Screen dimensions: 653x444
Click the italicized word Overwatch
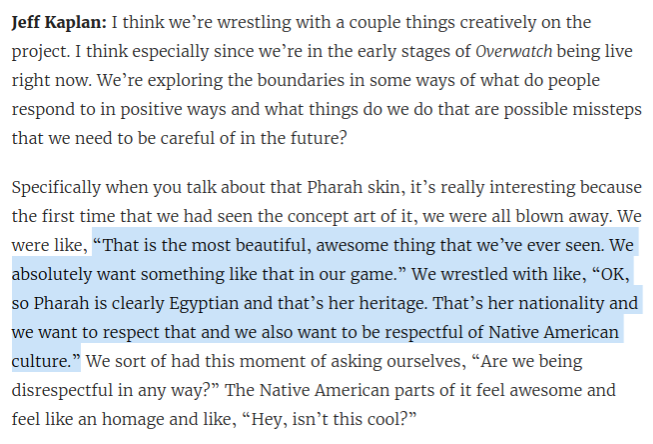coord(513,51)
